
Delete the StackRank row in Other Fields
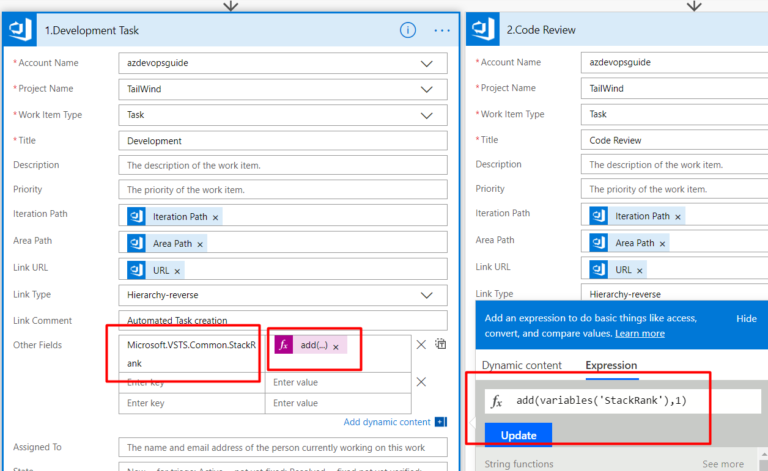[x=421, y=345]
